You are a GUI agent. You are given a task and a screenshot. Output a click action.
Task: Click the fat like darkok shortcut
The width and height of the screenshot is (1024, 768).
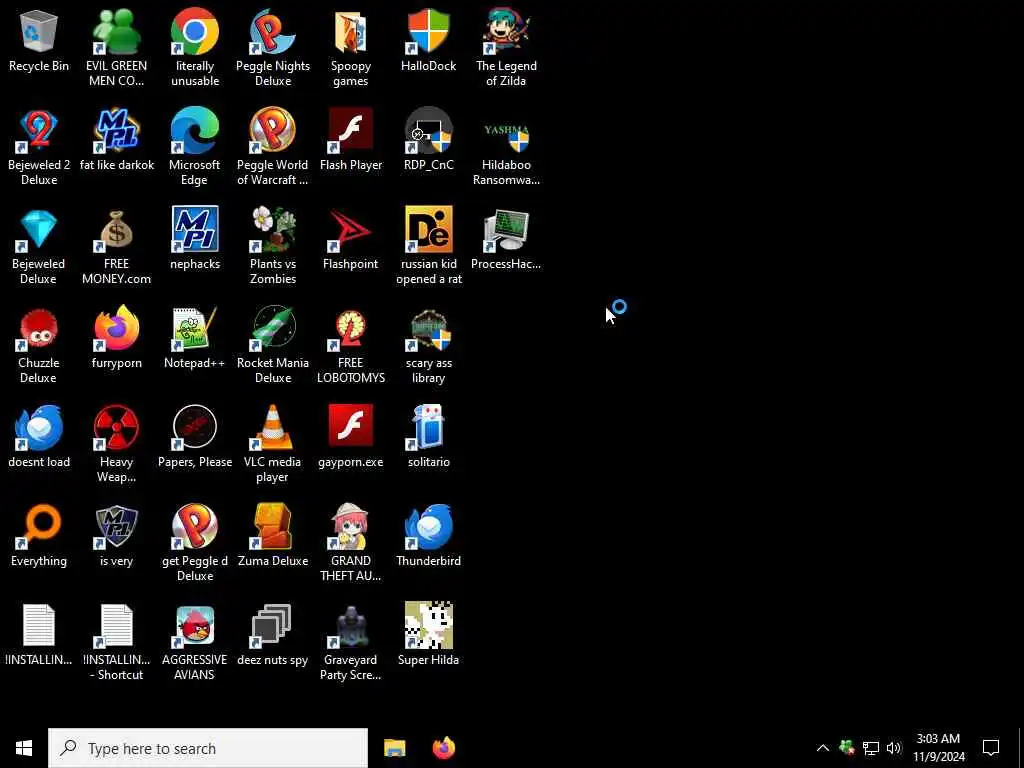point(116,131)
